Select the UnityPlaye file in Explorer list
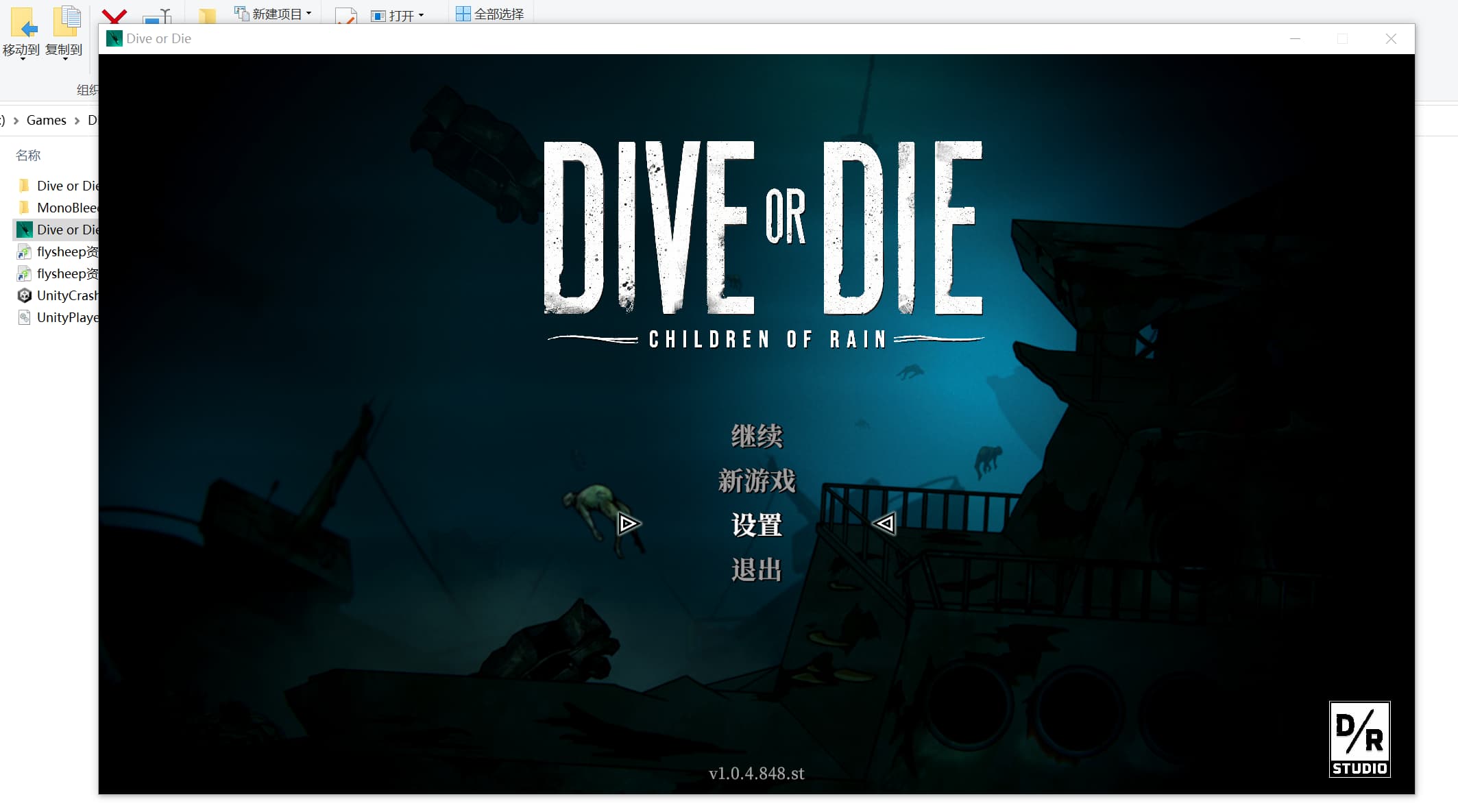 [58, 317]
